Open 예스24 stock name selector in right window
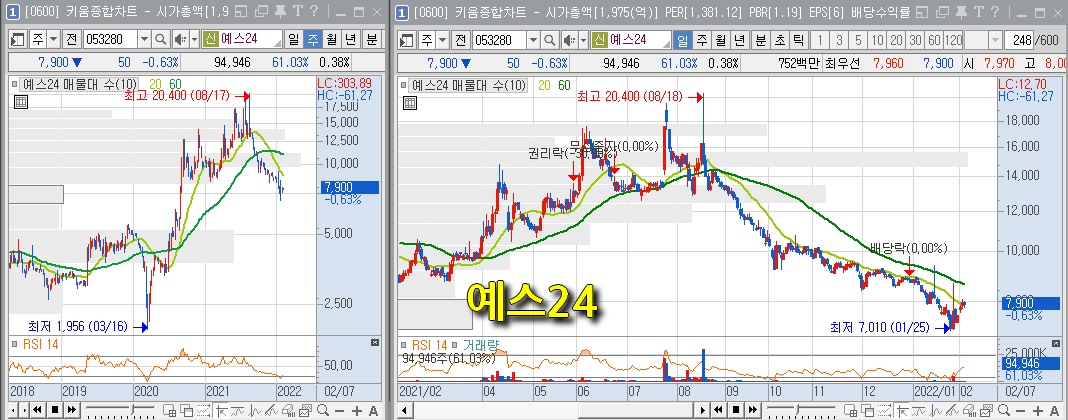The image size is (1068, 420). pyautogui.click(x=631, y=39)
